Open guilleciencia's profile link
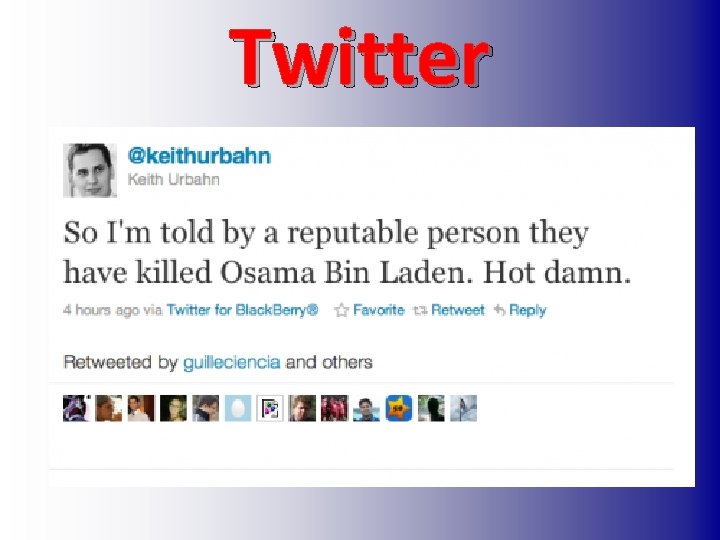Screen dimensions: 720x540 pos(231,362)
